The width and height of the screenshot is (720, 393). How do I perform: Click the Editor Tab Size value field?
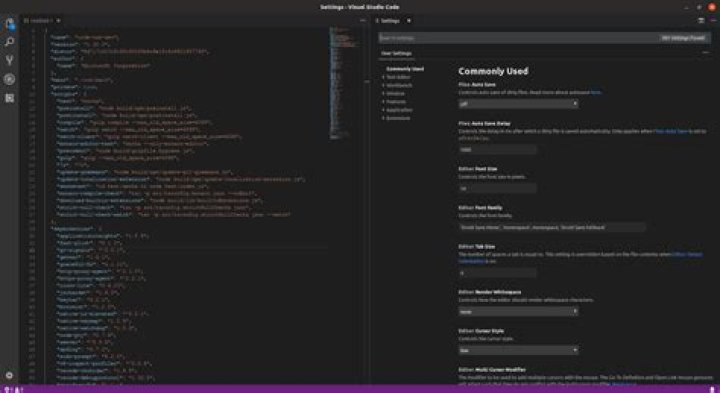tap(497, 273)
